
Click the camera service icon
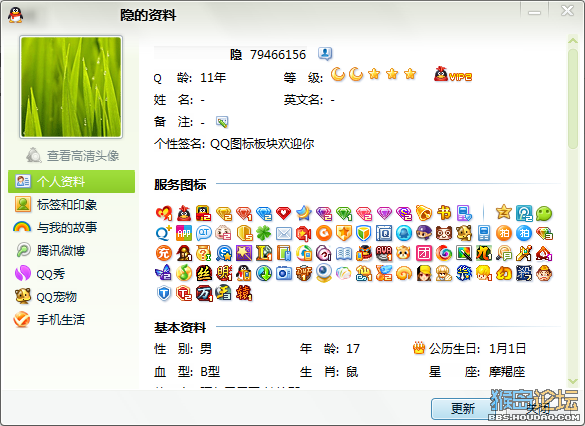coord(284,273)
